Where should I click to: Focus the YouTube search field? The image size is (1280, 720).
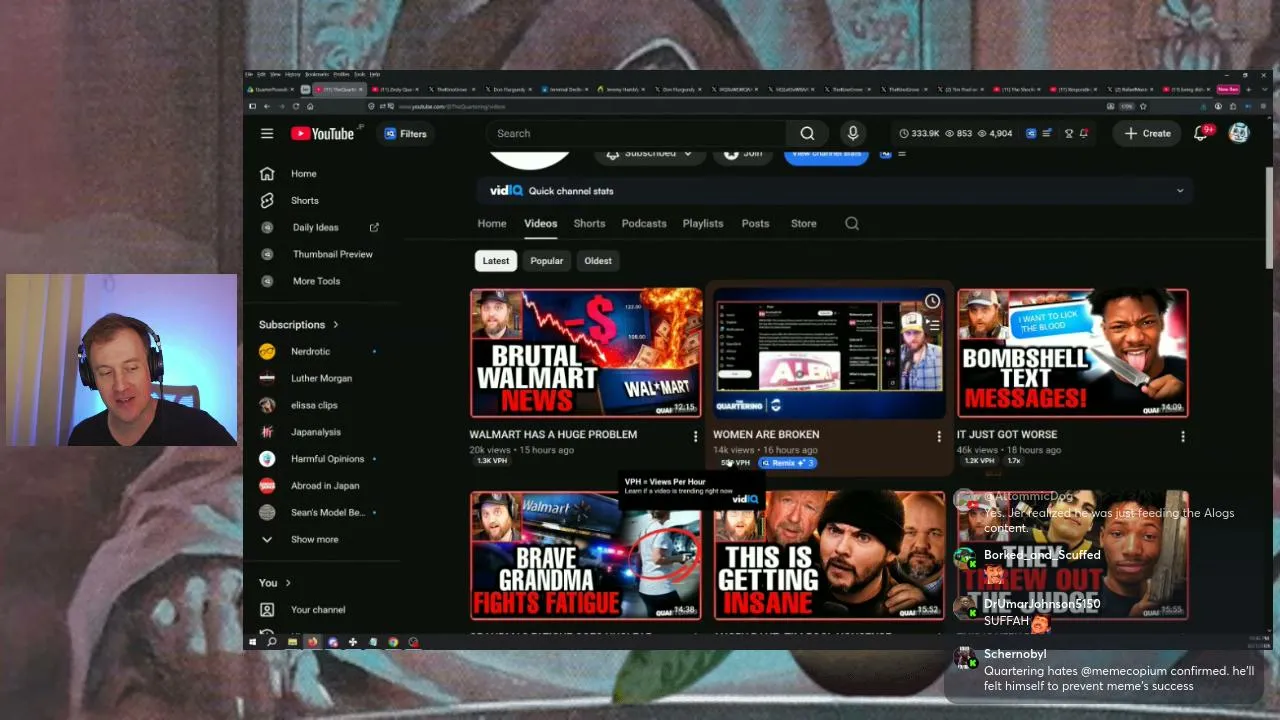[635, 133]
